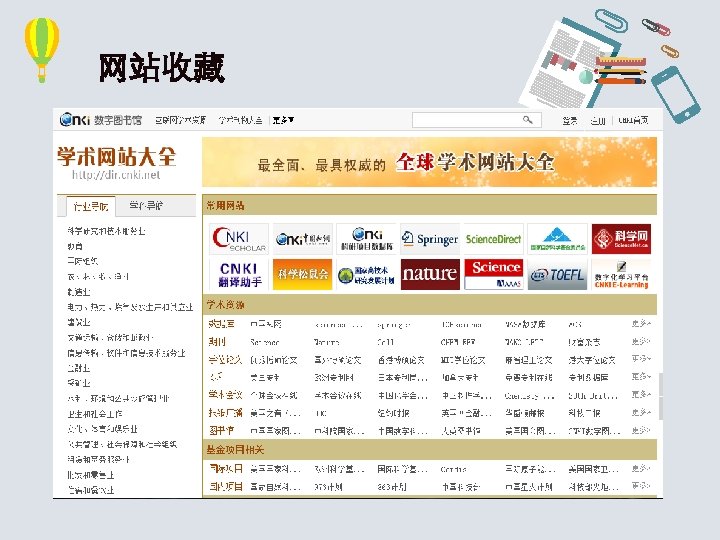Select 卫生和社会工作 in the industry list

95,414
